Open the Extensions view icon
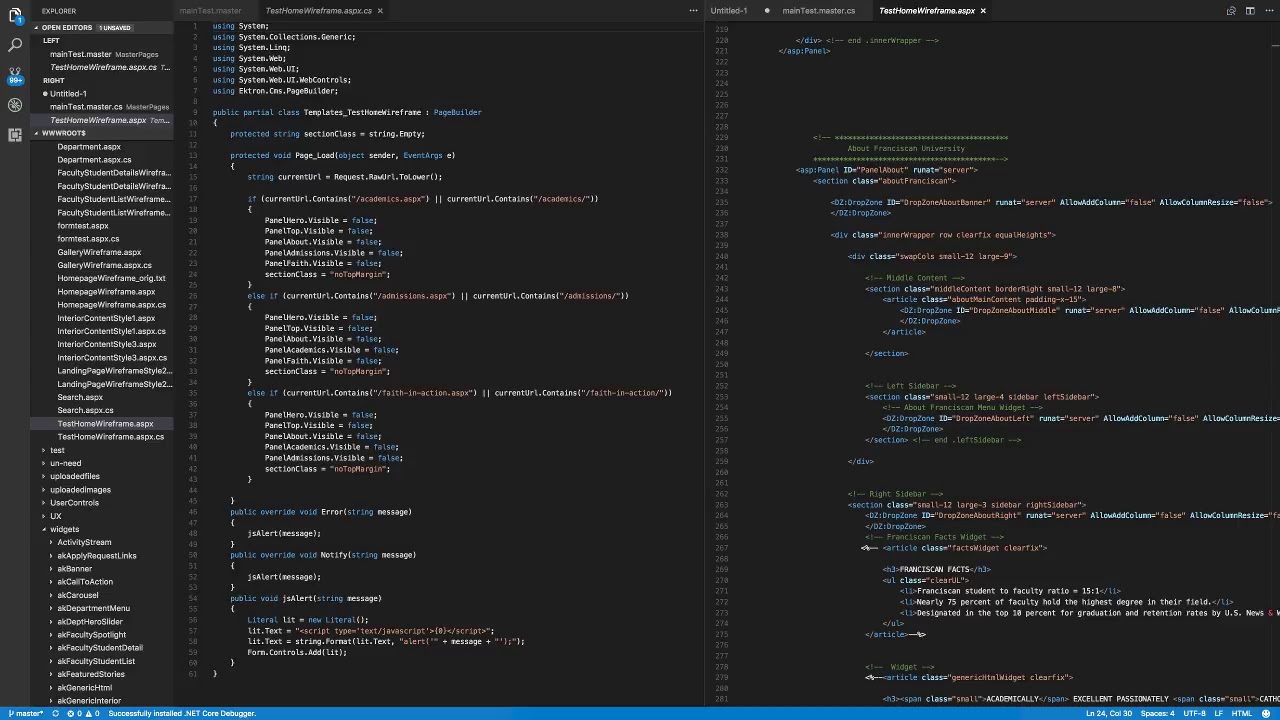1280x720 pixels. tap(15, 135)
